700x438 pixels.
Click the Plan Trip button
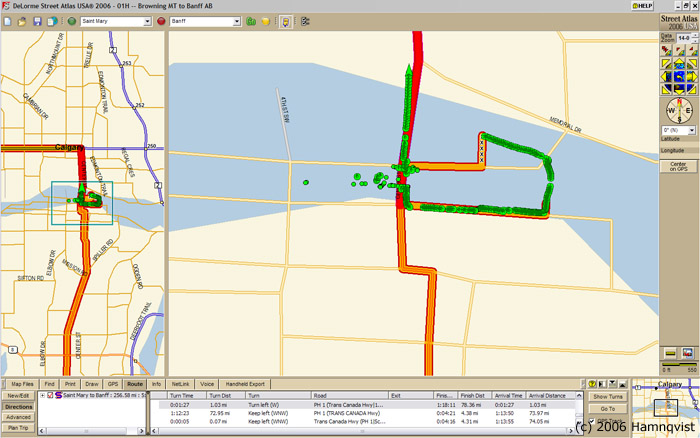pos(18,428)
